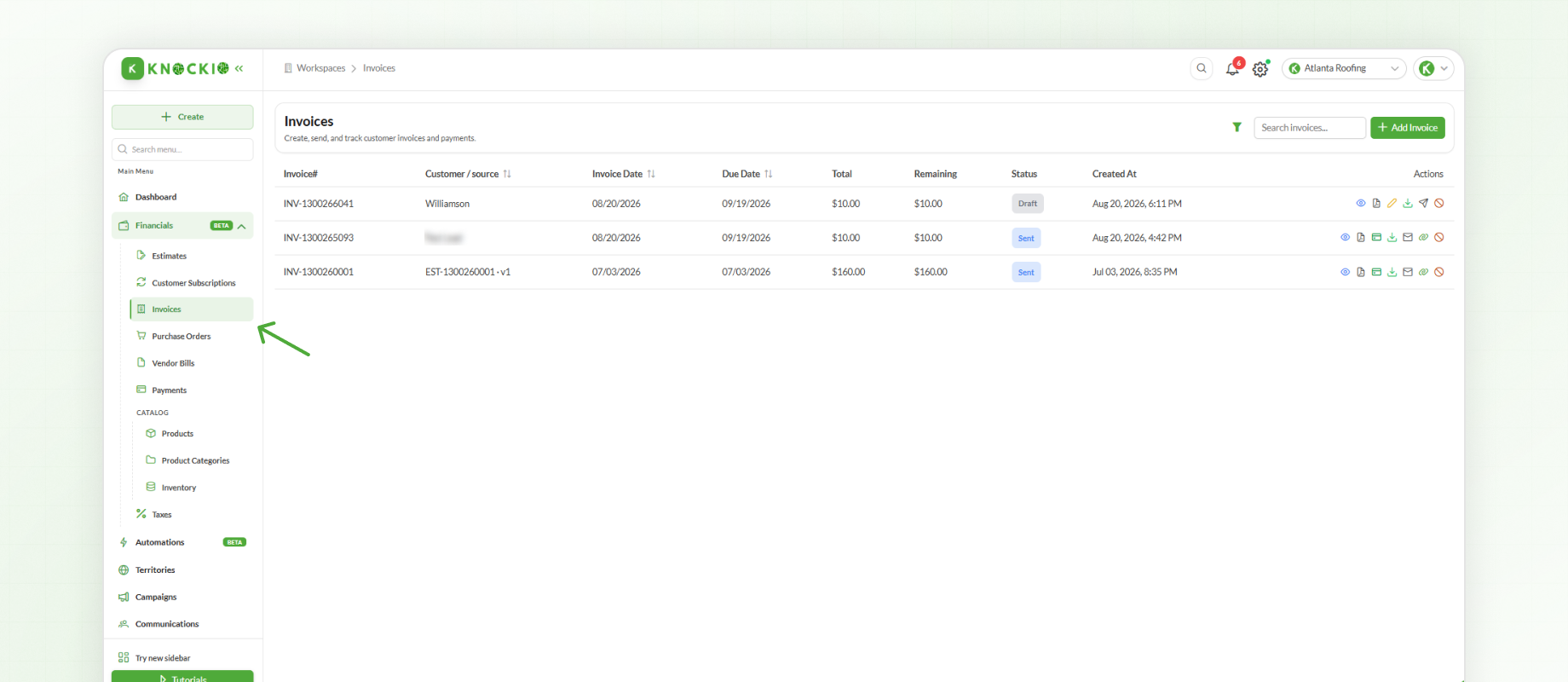The height and width of the screenshot is (682, 1568).
Task: Open Customer Subscriptions in sidebar
Action: 192,283
